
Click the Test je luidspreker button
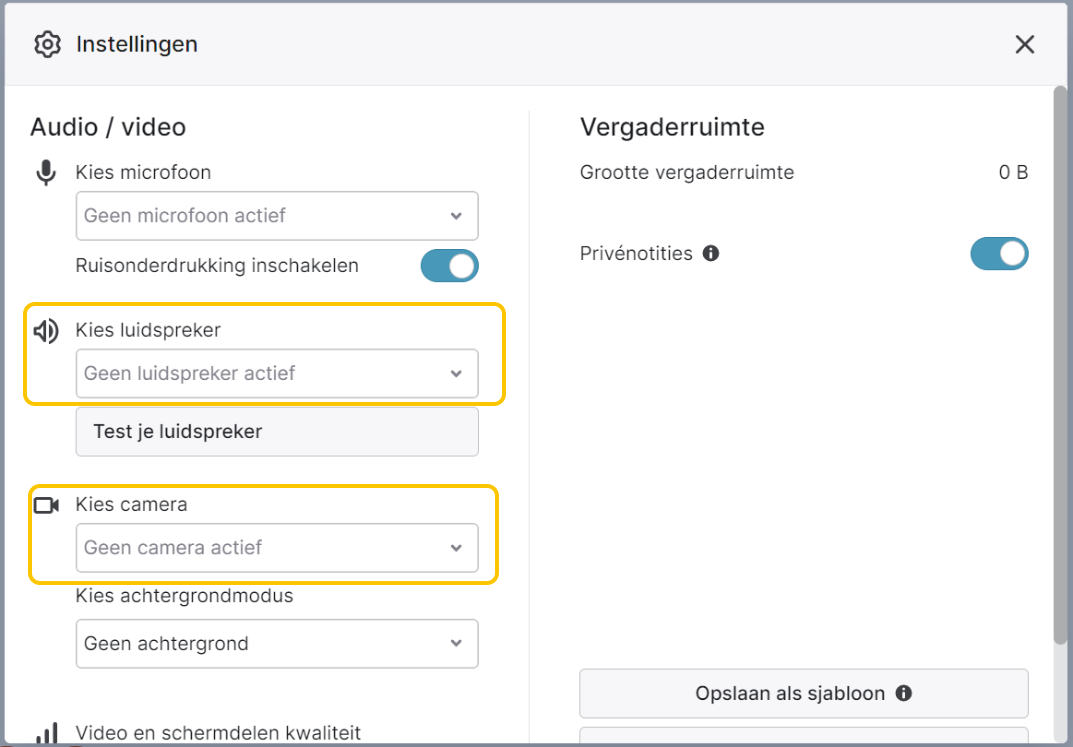click(x=277, y=432)
